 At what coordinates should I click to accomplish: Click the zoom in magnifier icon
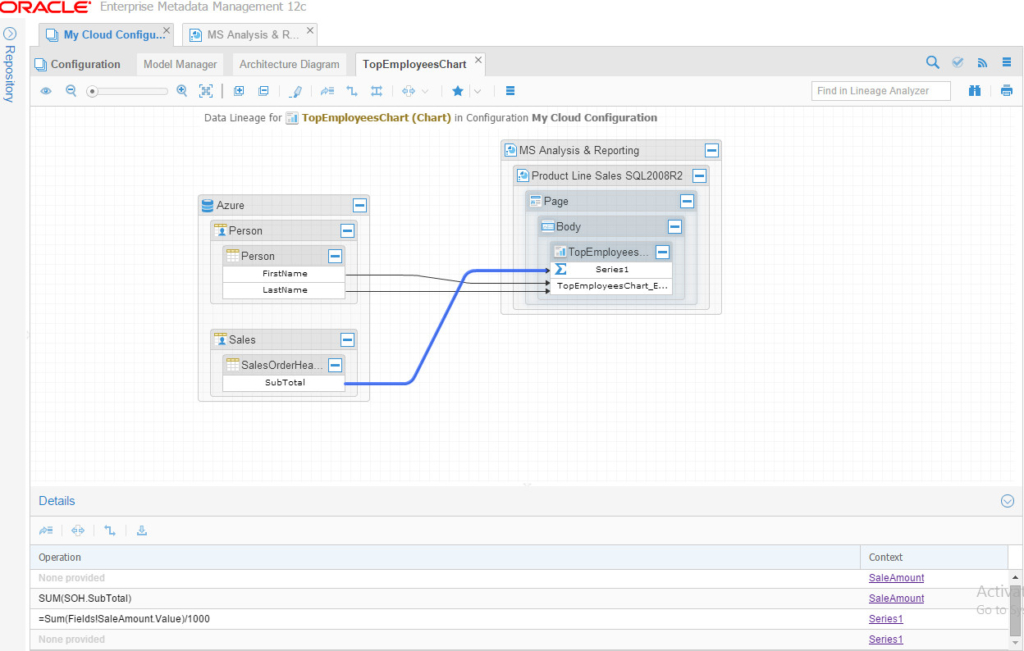182,91
